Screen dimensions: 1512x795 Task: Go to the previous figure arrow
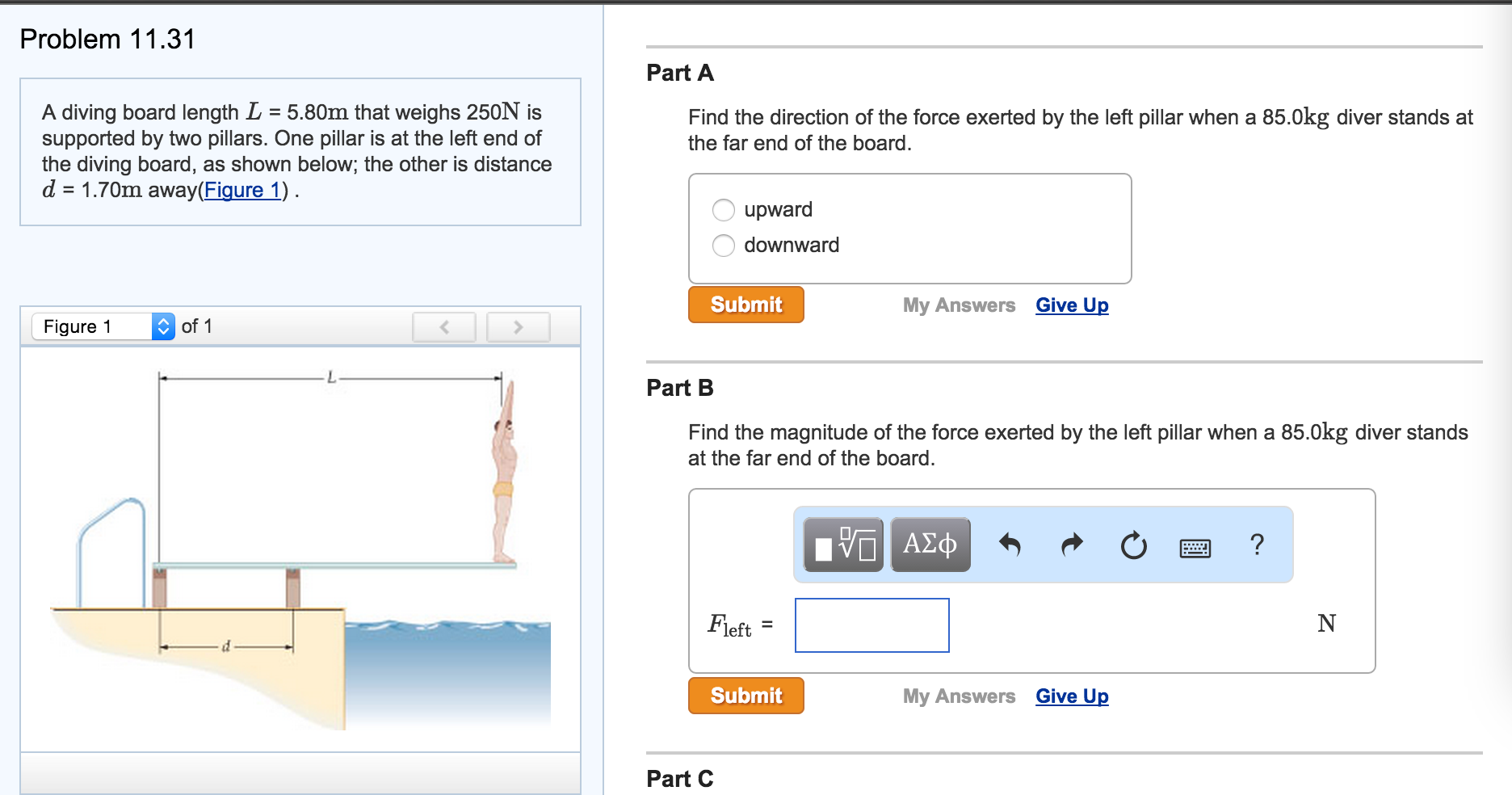[444, 326]
